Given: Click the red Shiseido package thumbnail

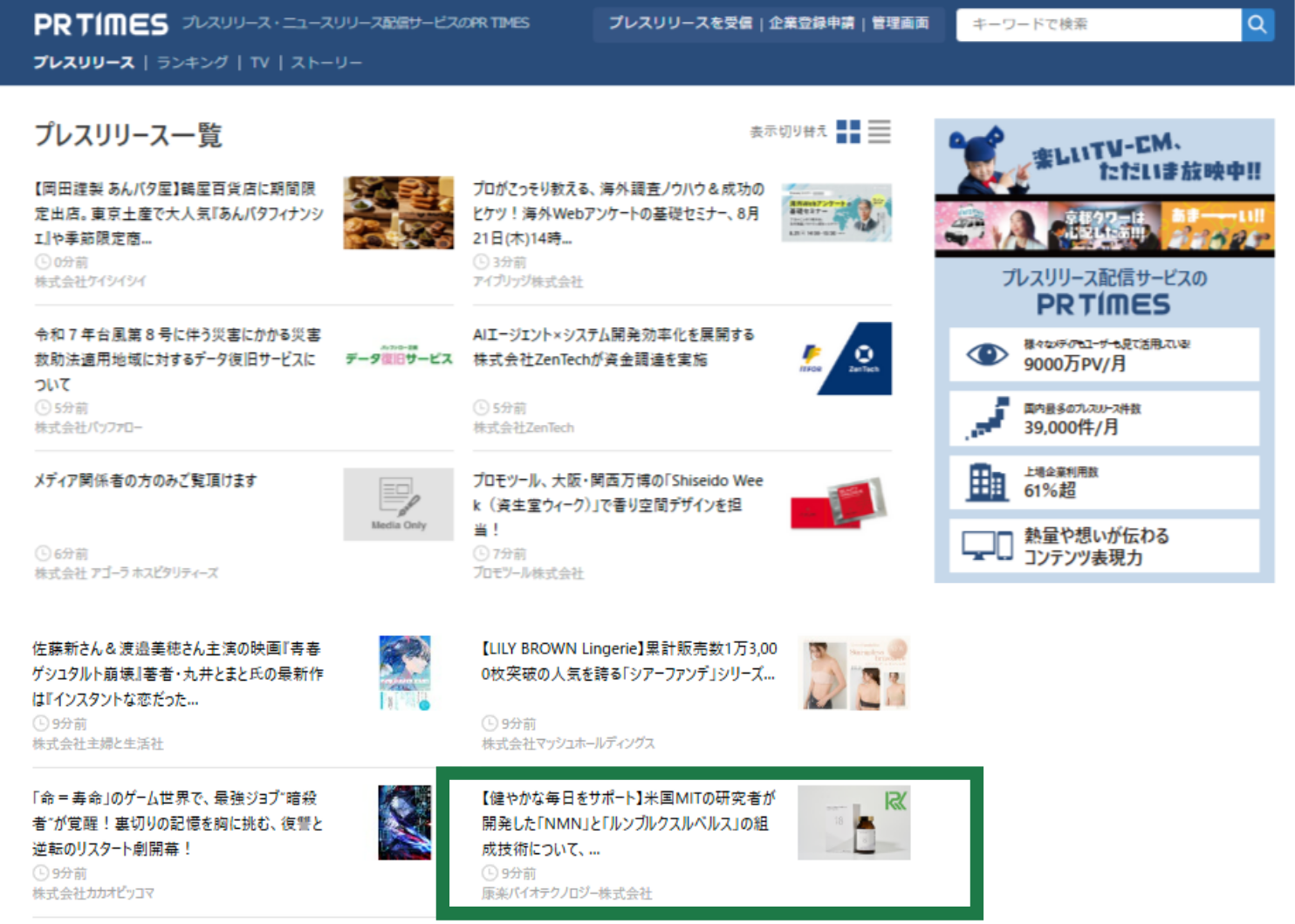Looking at the screenshot, I should [839, 504].
